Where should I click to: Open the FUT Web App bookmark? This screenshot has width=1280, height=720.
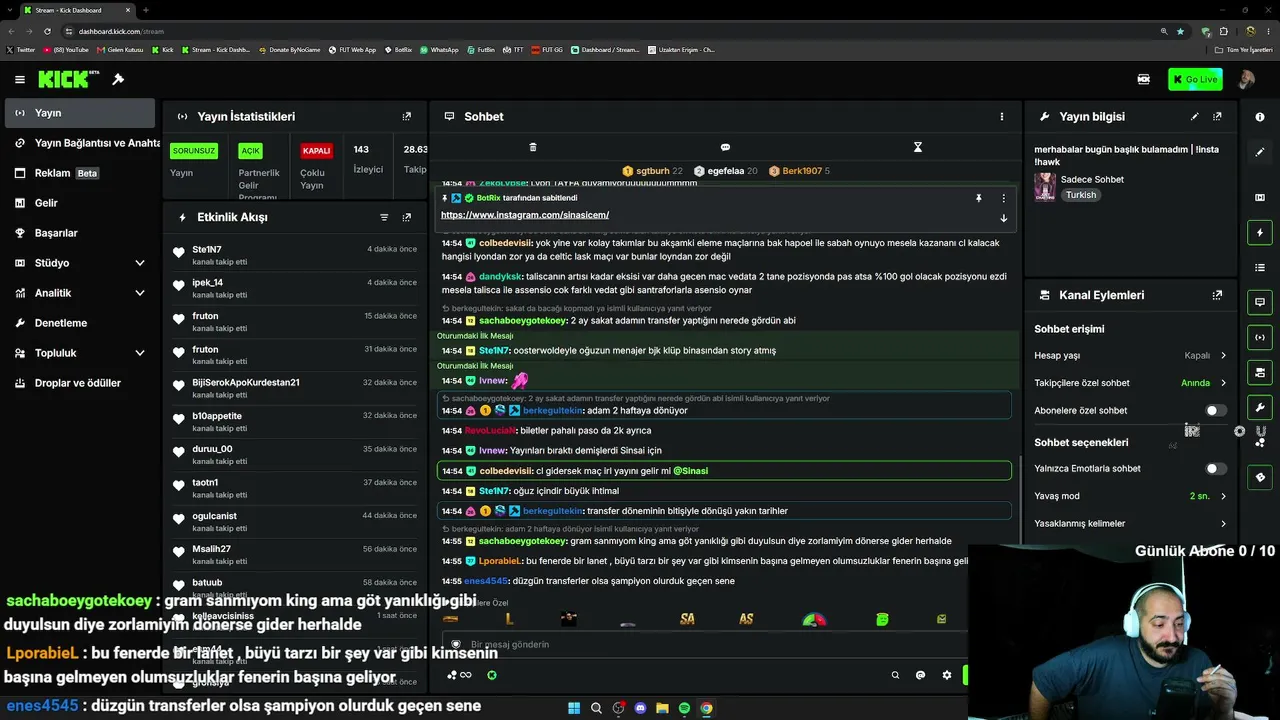click(x=354, y=49)
